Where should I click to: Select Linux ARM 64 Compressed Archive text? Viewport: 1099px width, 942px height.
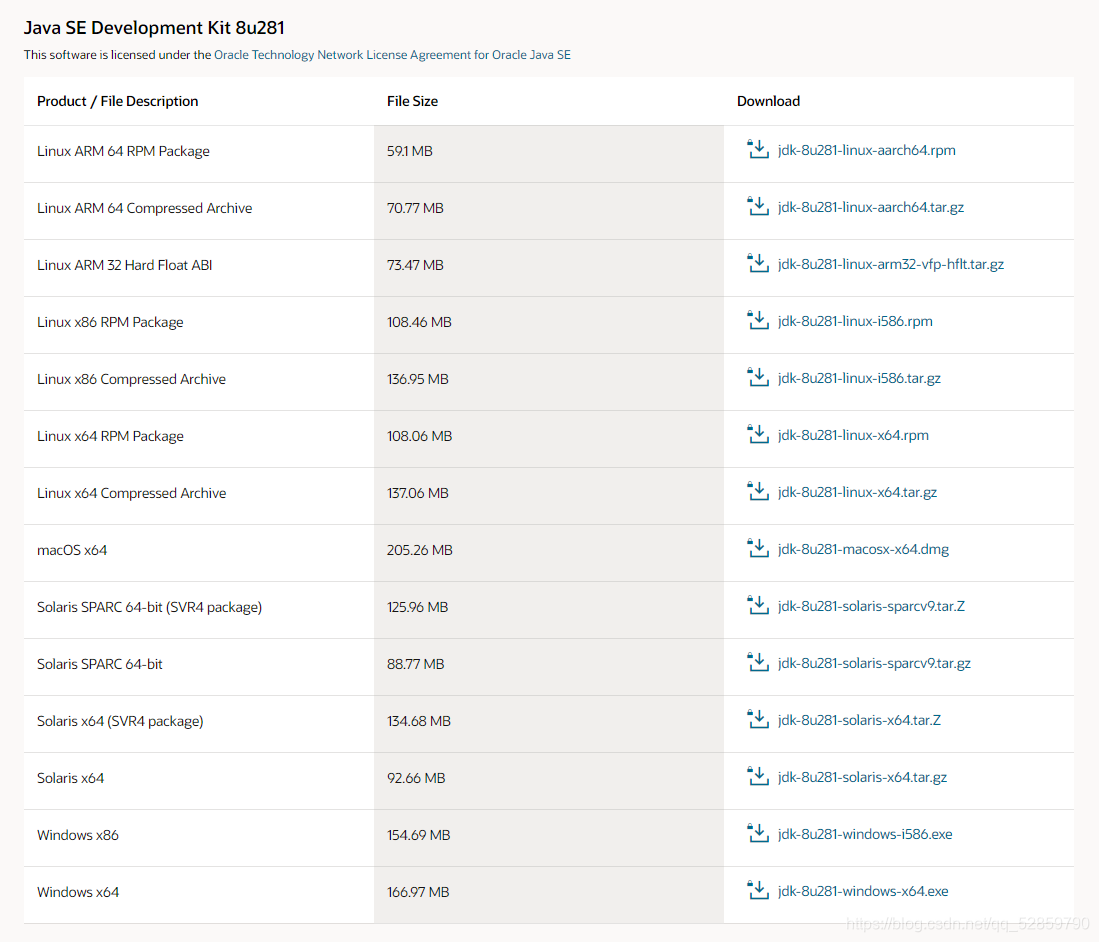coord(144,208)
